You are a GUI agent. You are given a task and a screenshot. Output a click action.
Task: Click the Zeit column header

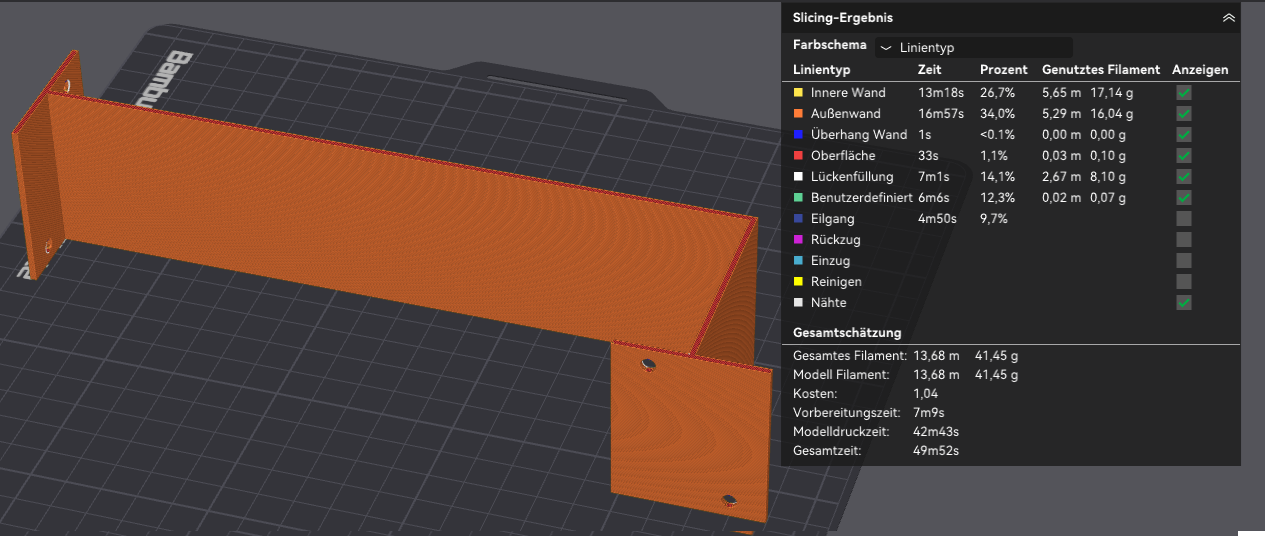point(930,70)
